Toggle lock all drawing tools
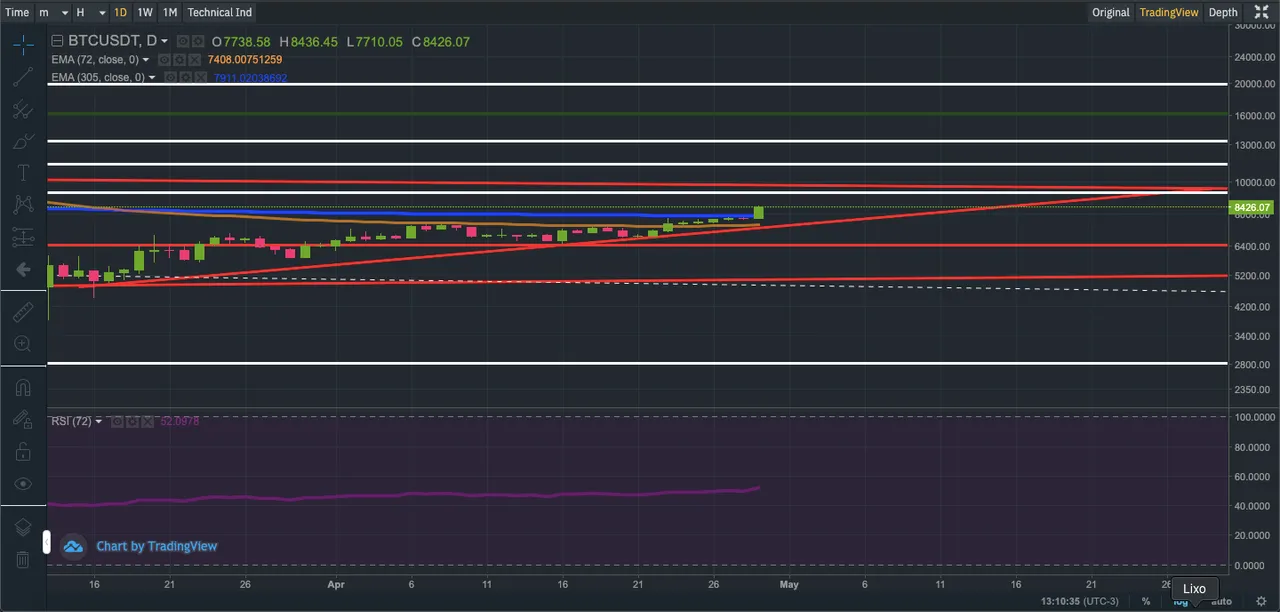The width and height of the screenshot is (1280, 612). (23, 452)
